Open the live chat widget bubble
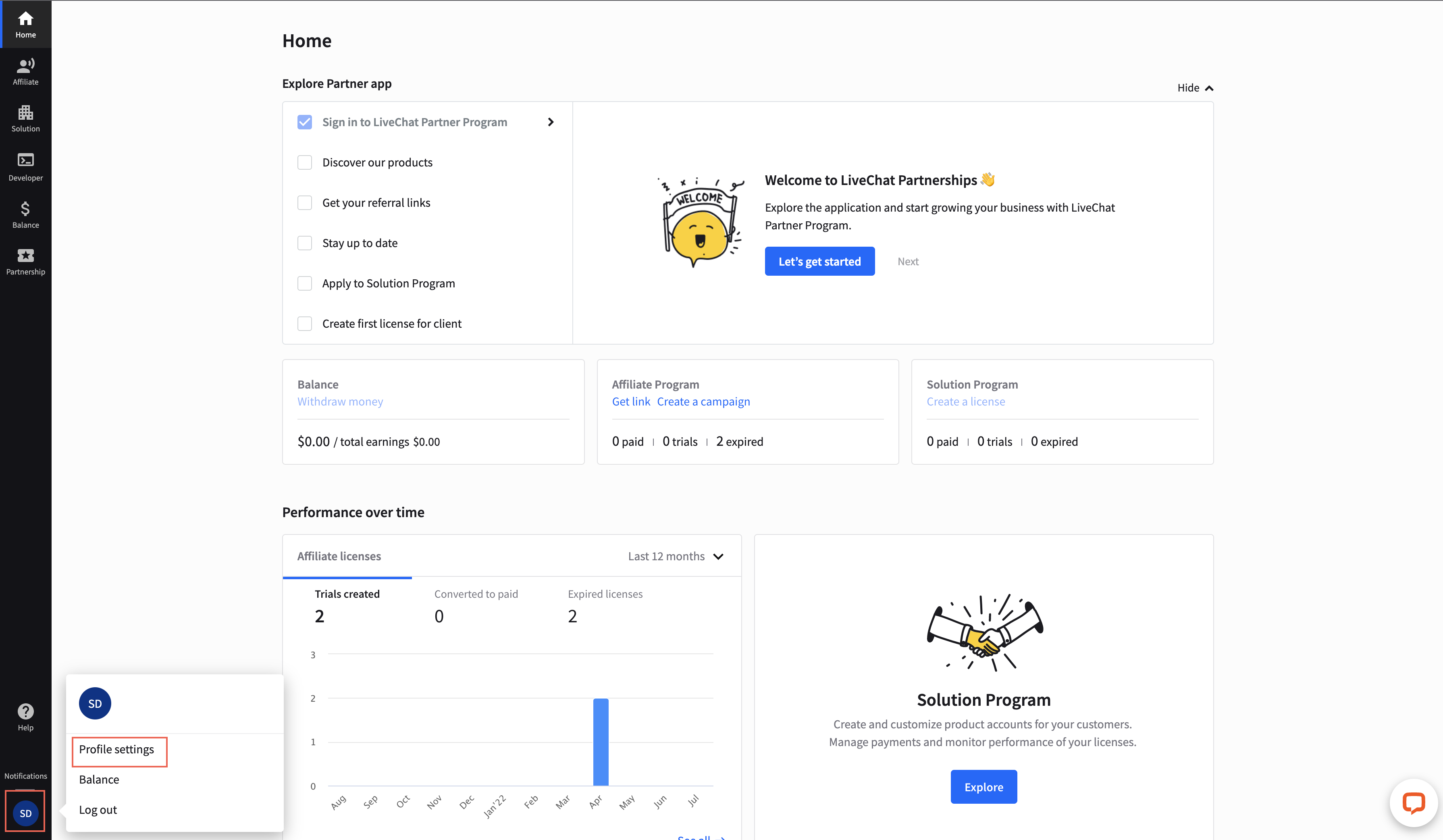Image resolution: width=1443 pixels, height=840 pixels. pyautogui.click(x=1413, y=802)
